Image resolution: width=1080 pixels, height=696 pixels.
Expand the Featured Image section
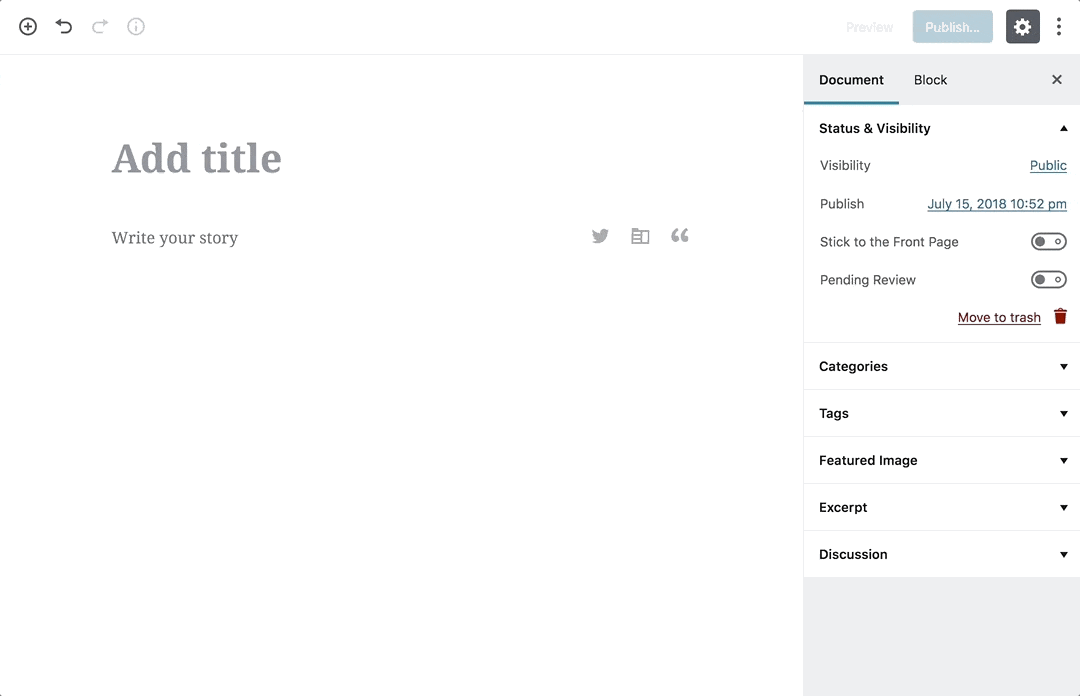click(1063, 460)
